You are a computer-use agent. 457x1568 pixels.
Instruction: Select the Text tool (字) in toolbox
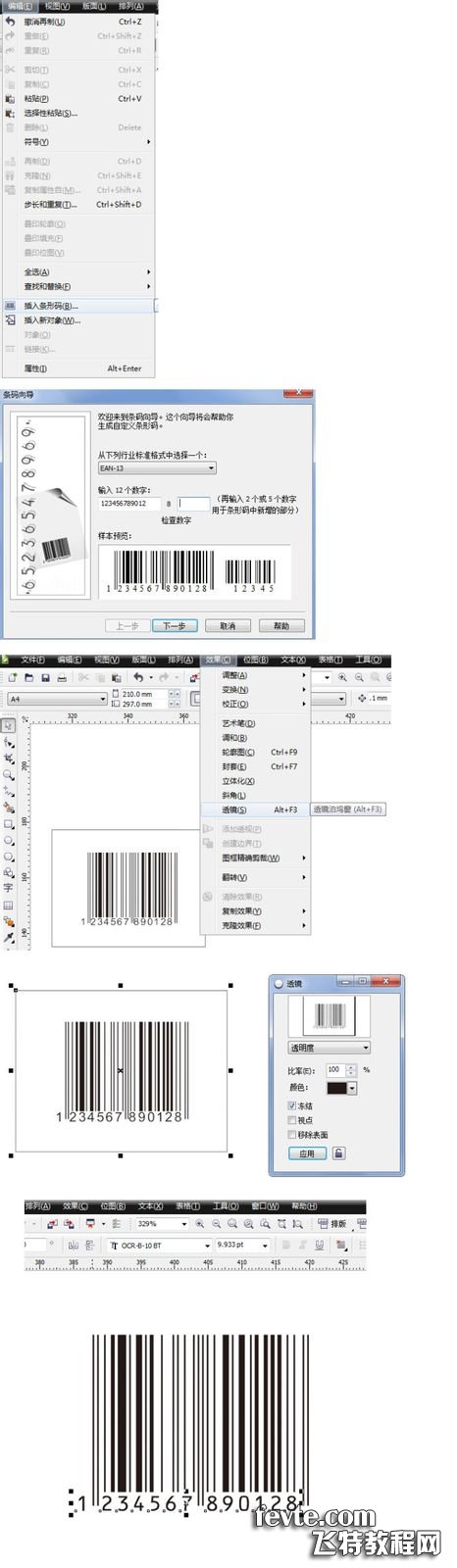pos(9,888)
